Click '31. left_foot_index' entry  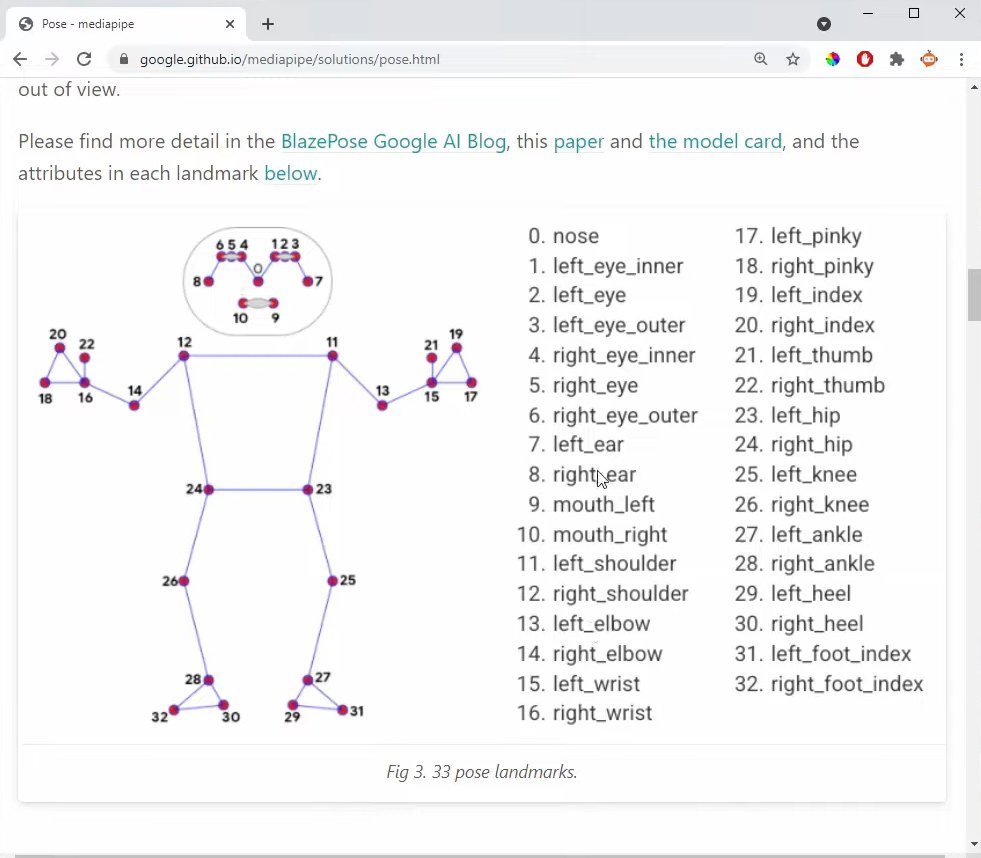point(823,654)
